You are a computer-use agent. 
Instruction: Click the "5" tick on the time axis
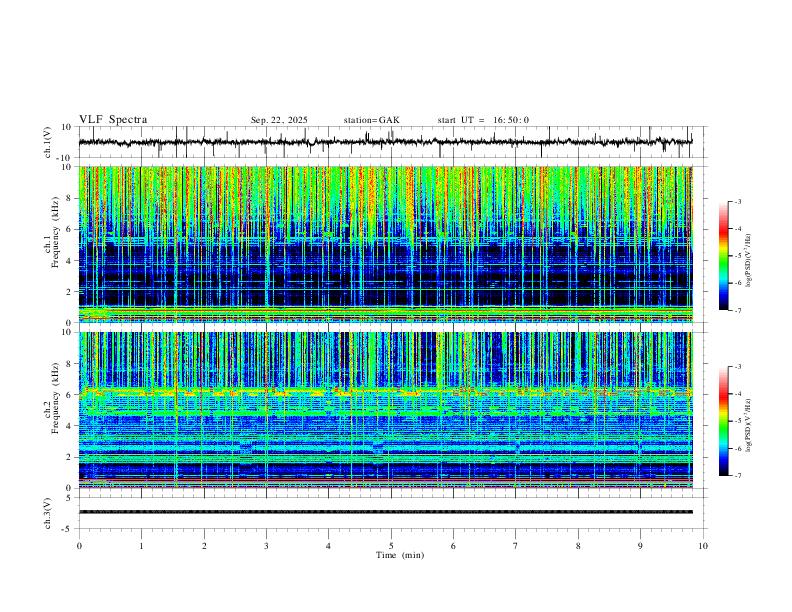[x=391, y=546]
